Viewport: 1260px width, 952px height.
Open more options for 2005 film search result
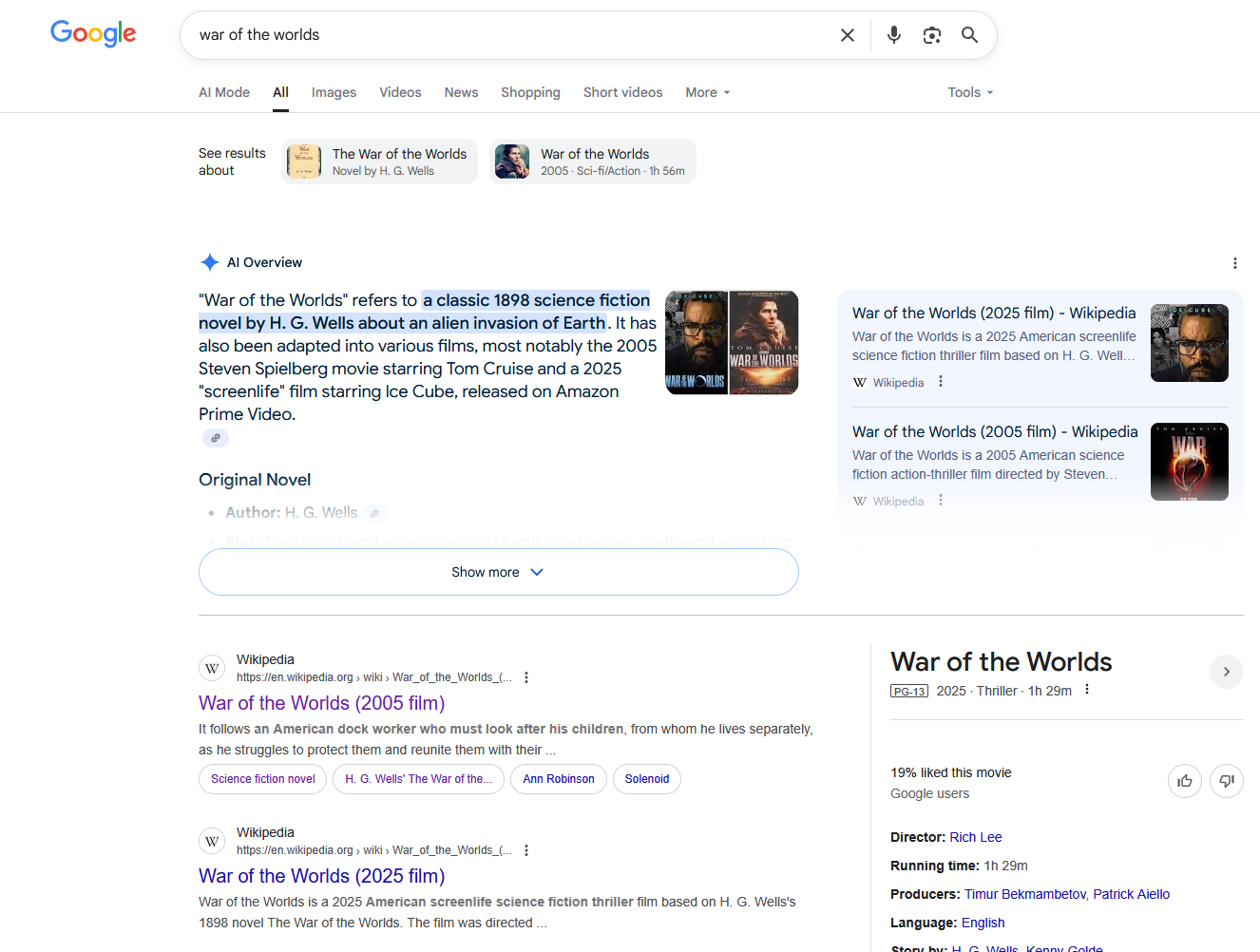526,677
